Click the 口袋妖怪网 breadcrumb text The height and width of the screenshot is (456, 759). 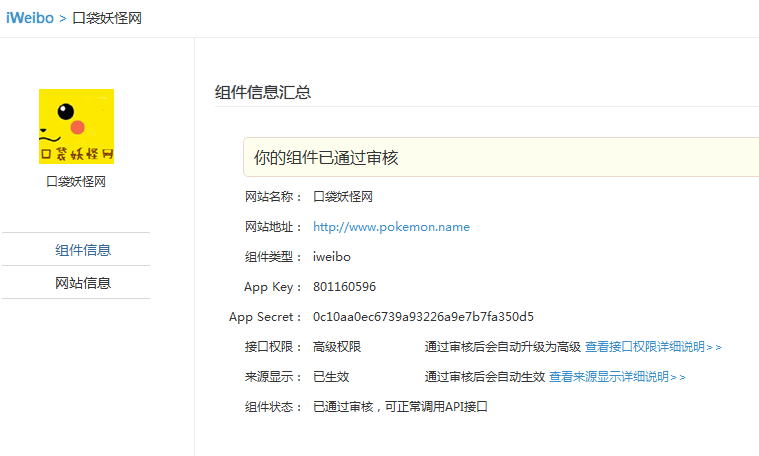tap(107, 18)
